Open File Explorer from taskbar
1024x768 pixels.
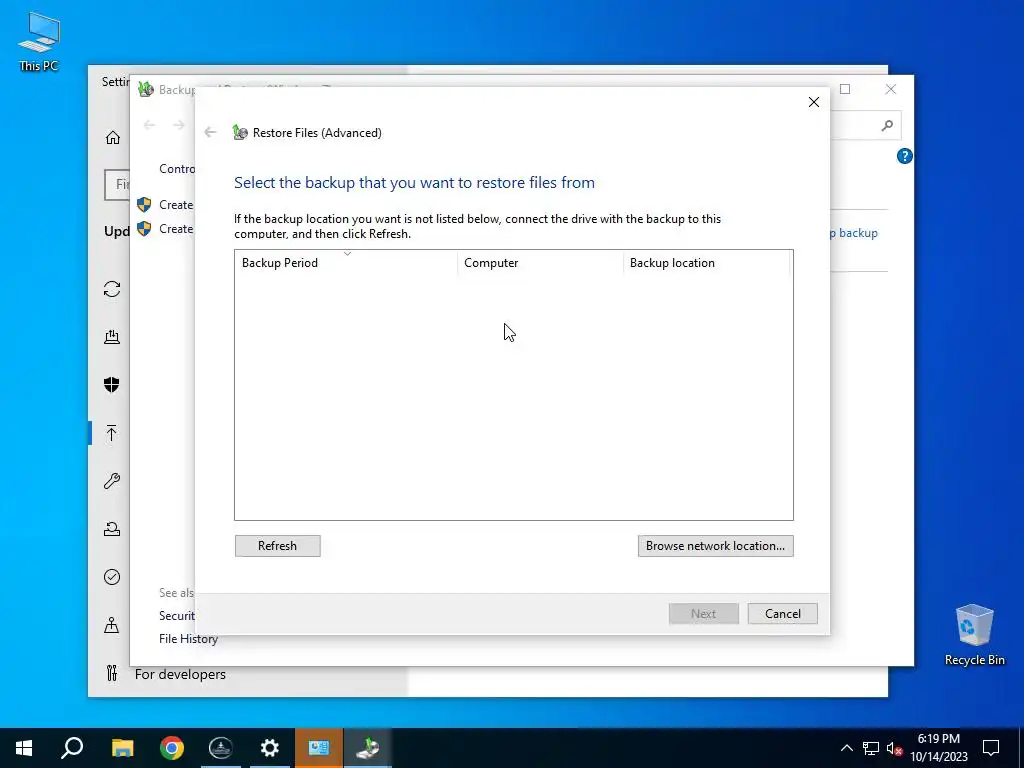coord(122,748)
